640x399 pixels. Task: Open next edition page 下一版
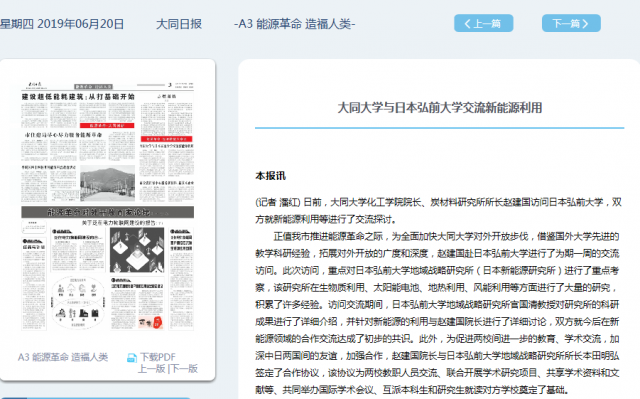184,369
